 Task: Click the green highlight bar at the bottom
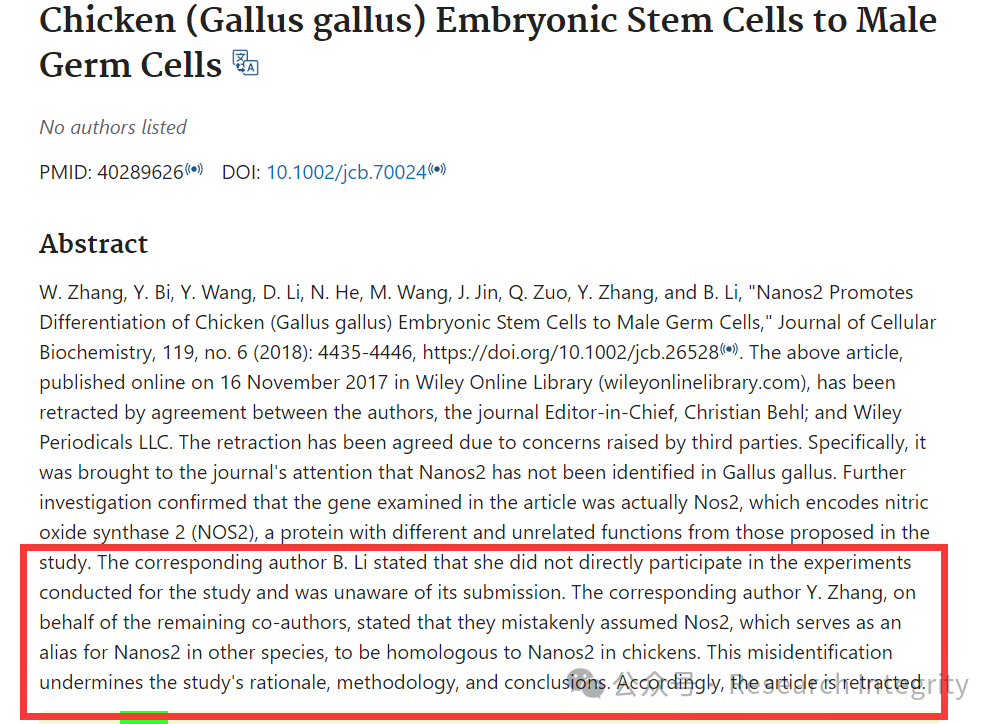coord(144,718)
